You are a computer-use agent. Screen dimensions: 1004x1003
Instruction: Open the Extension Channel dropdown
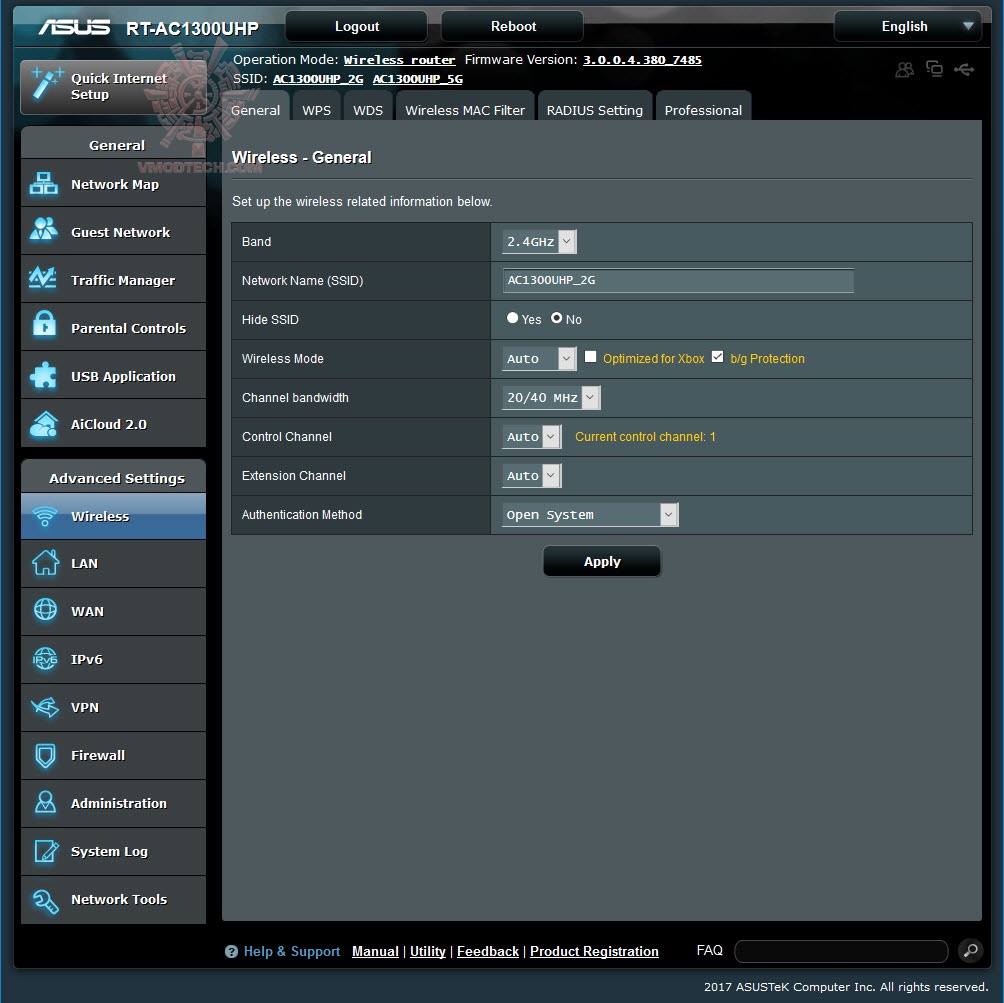[531, 476]
